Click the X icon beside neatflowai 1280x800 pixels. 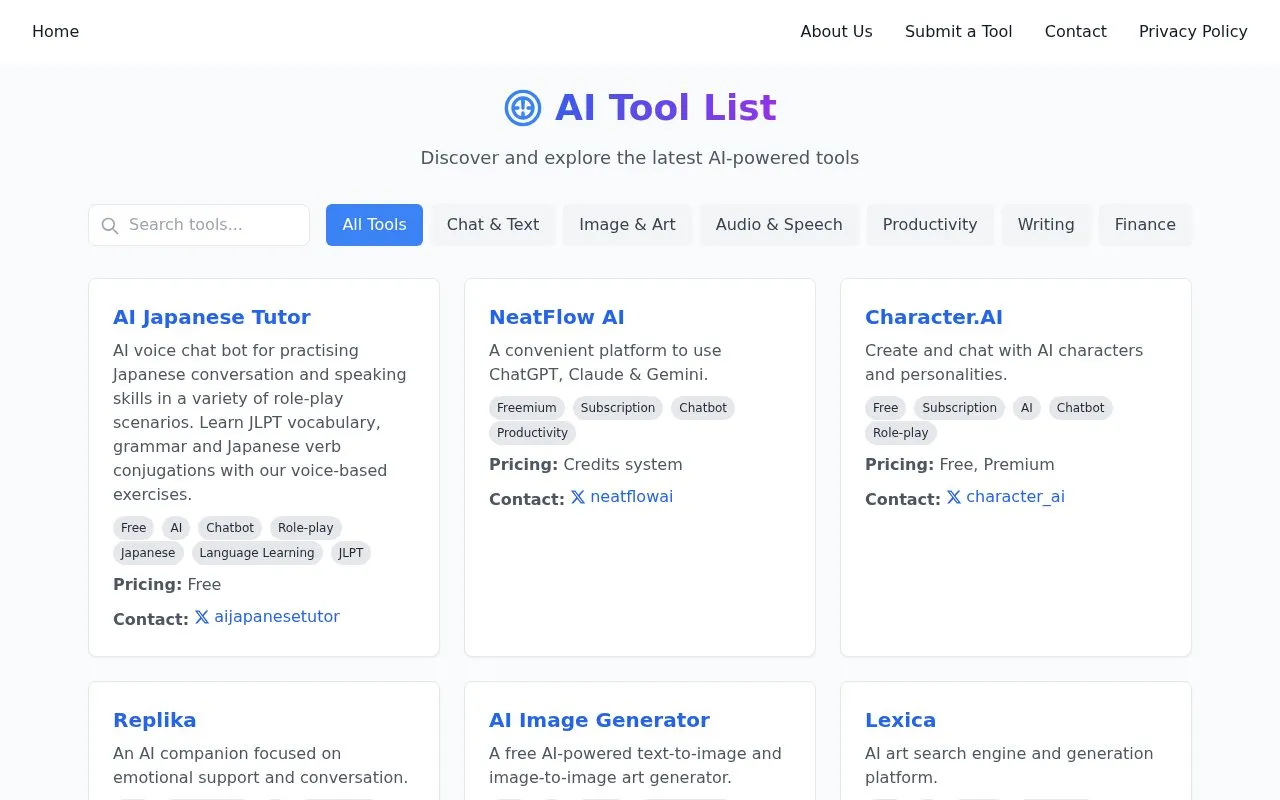[x=578, y=497]
